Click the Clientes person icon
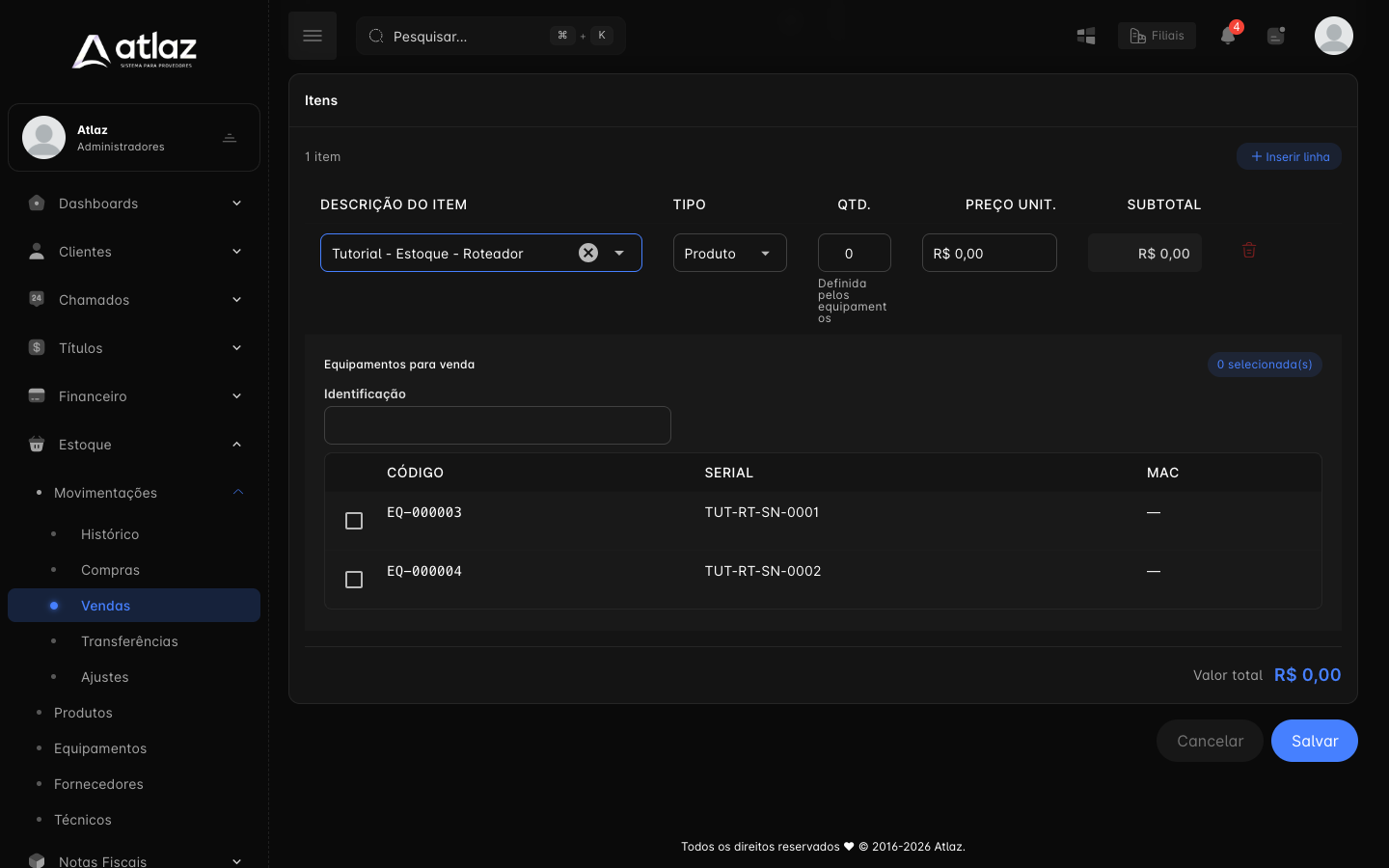This screenshot has width=1389, height=868. pos(37,251)
